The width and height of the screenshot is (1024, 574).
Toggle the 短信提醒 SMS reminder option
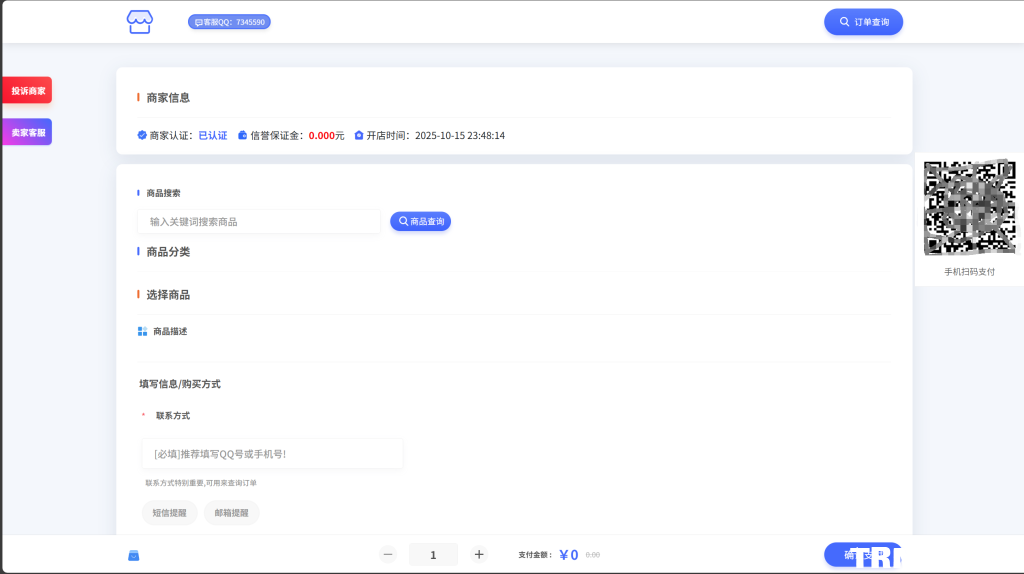tap(169, 513)
